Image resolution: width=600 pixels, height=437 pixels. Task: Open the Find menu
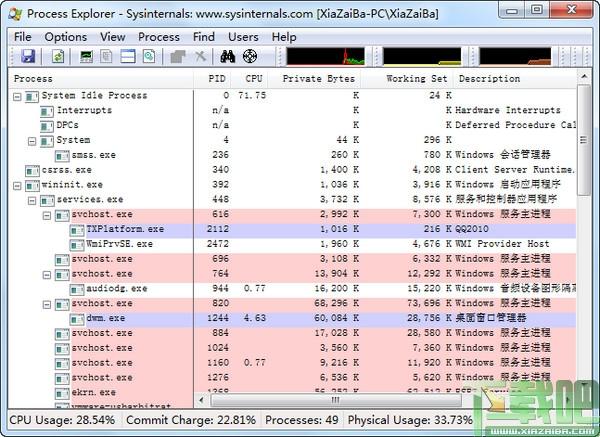tap(204, 37)
